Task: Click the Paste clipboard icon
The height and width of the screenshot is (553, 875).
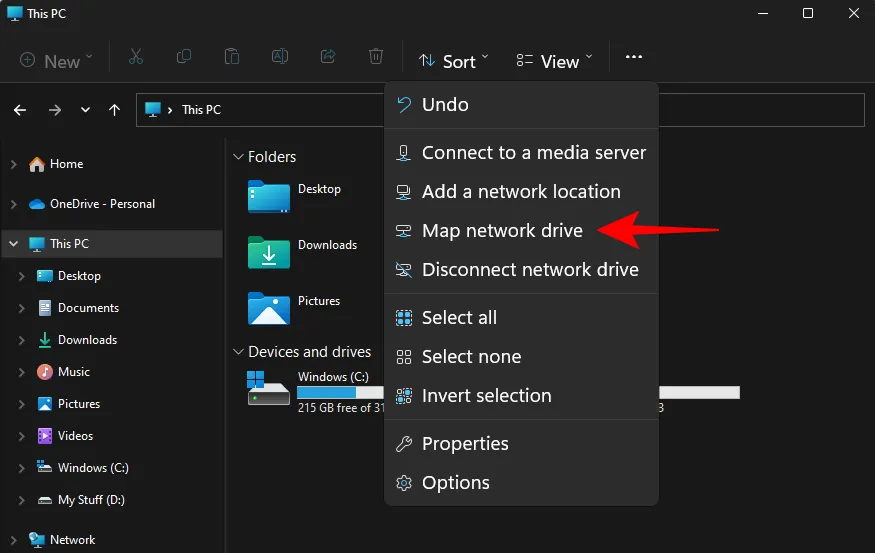Action: [232, 58]
